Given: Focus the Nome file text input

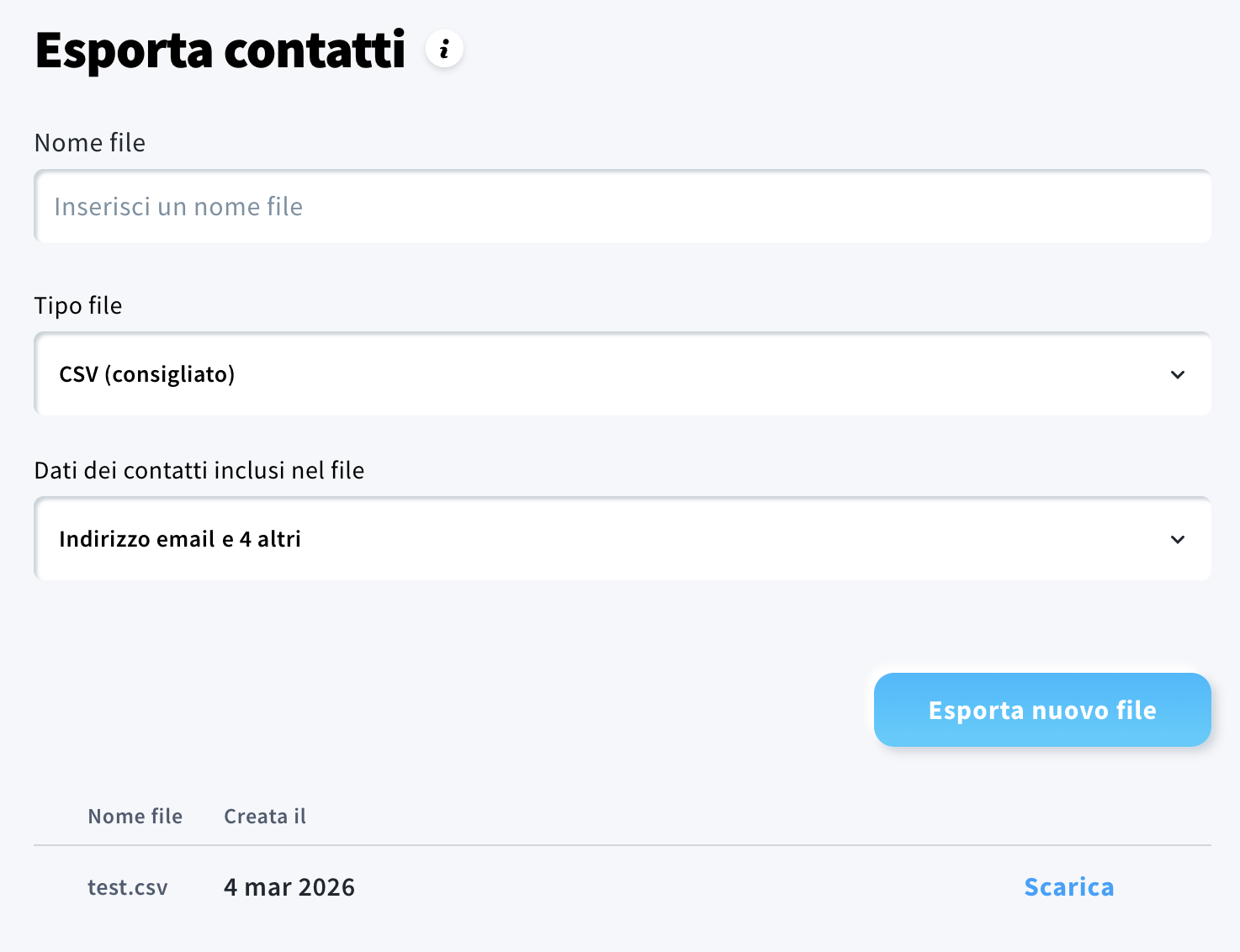Looking at the screenshot, I should point(623,207).
